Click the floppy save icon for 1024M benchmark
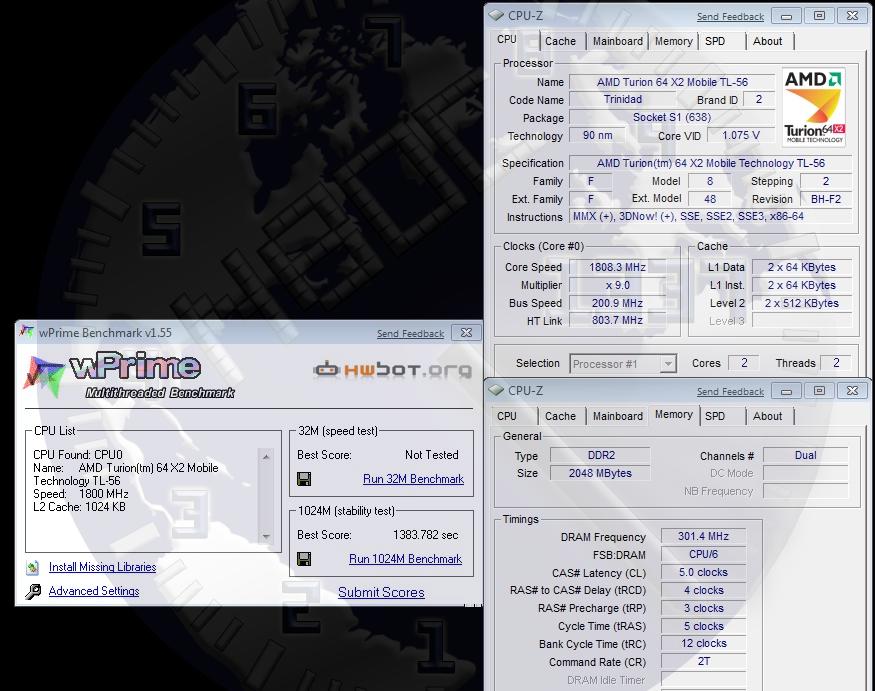 [x=304, y=559]
